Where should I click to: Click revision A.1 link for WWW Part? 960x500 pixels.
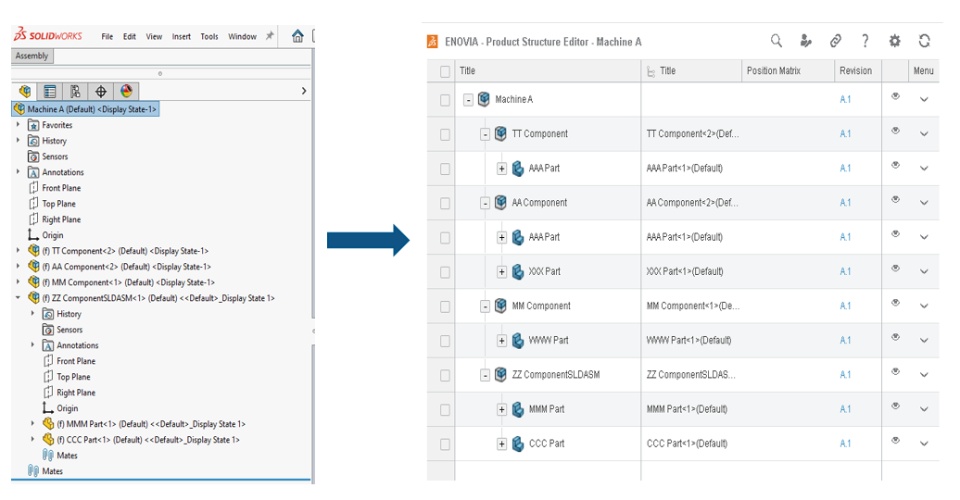[846, 341]
